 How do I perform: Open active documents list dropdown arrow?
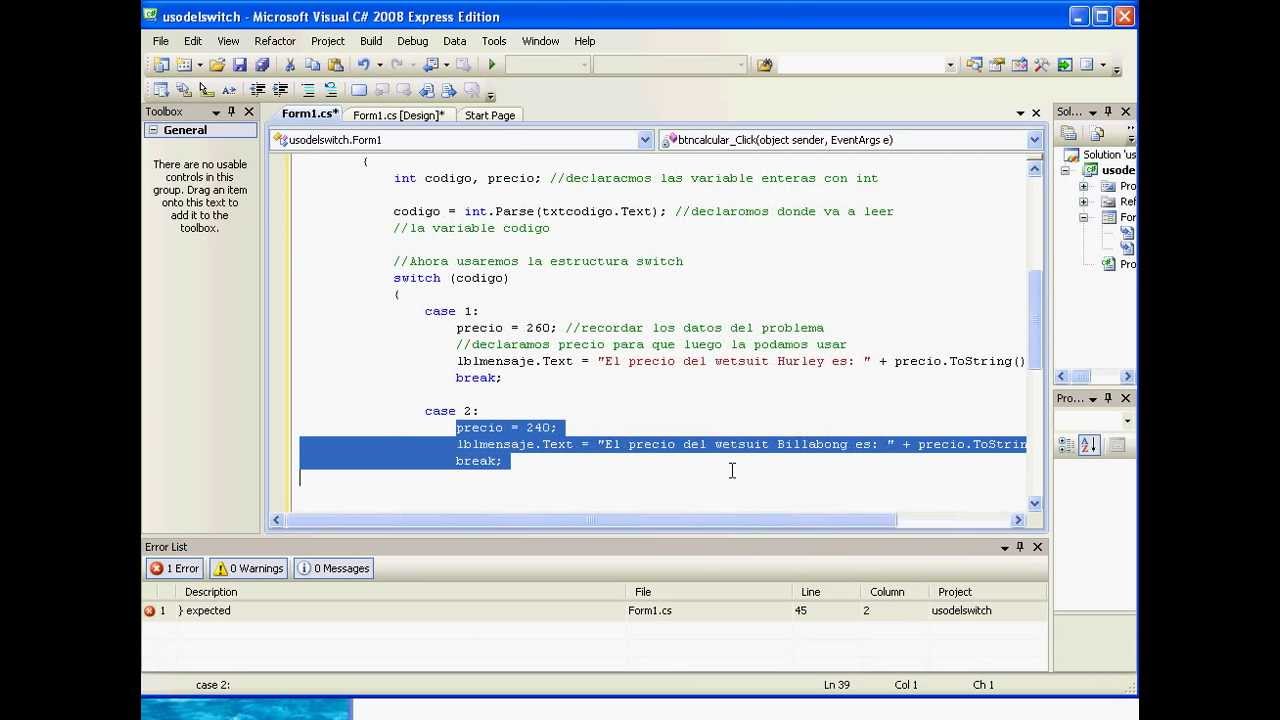pyautogui.click(x=1020, y=113)
